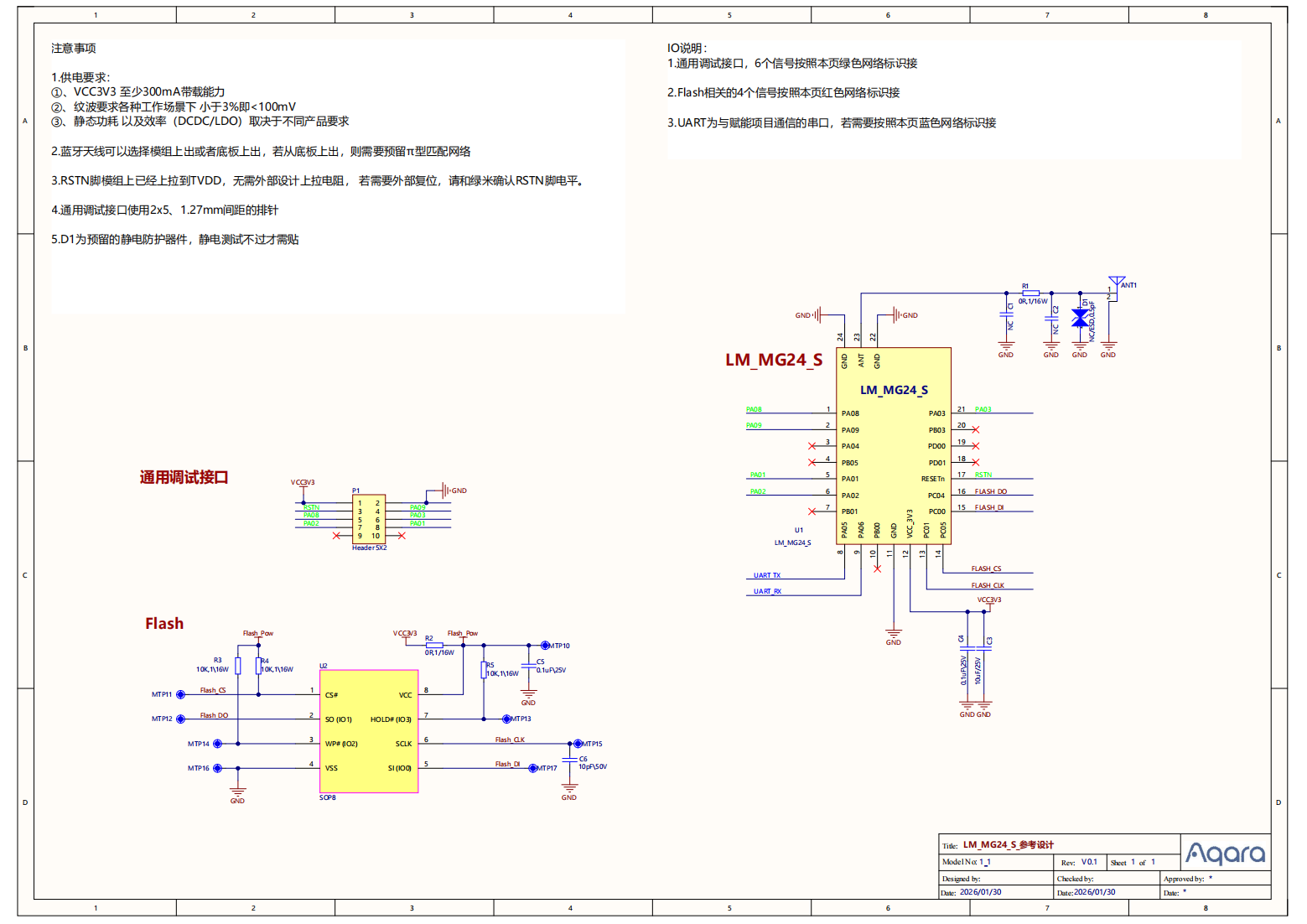Click the FLASH_DI net label at pin 15
Screen dimensions: 1307x924
click(988, 507)
